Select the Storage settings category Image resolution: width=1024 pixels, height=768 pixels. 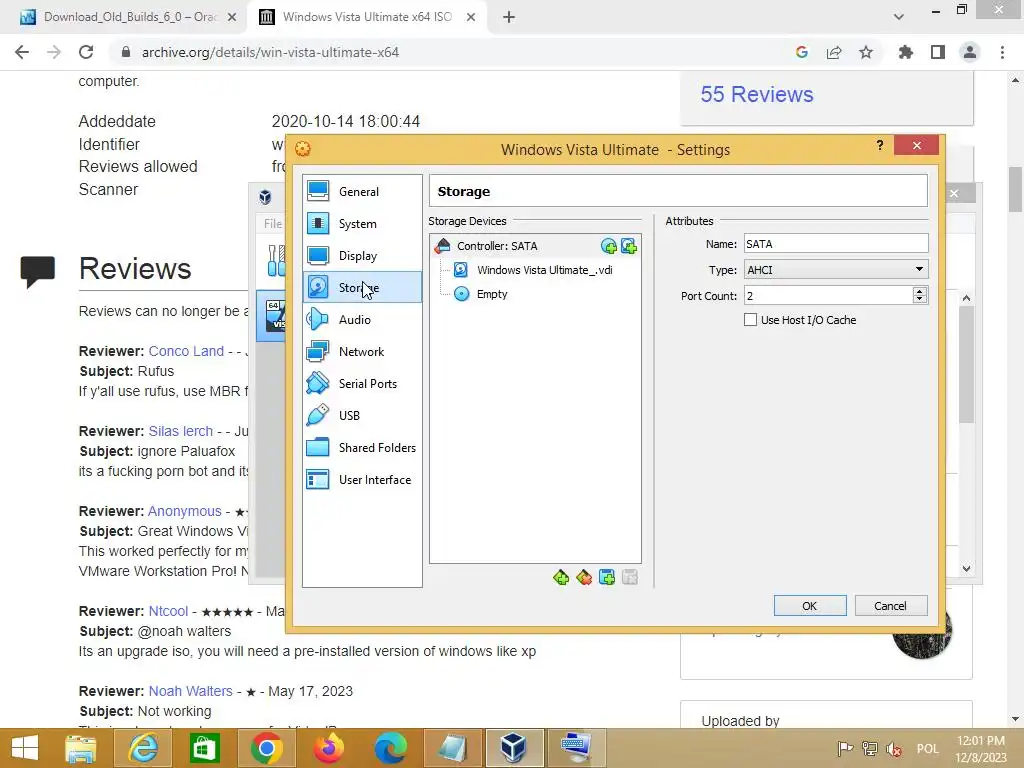pyautogui.click(x=362, y=287)
